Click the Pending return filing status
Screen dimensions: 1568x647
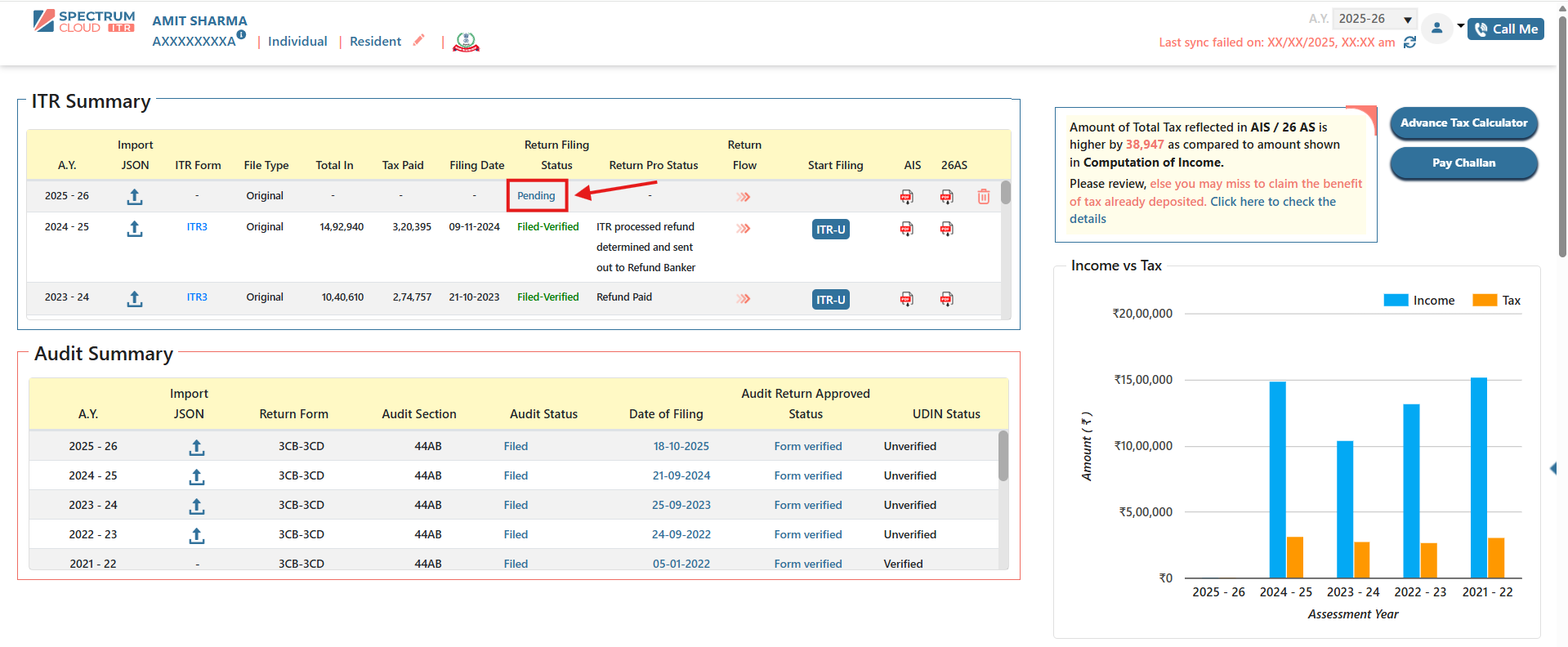[x=536, y=196]
